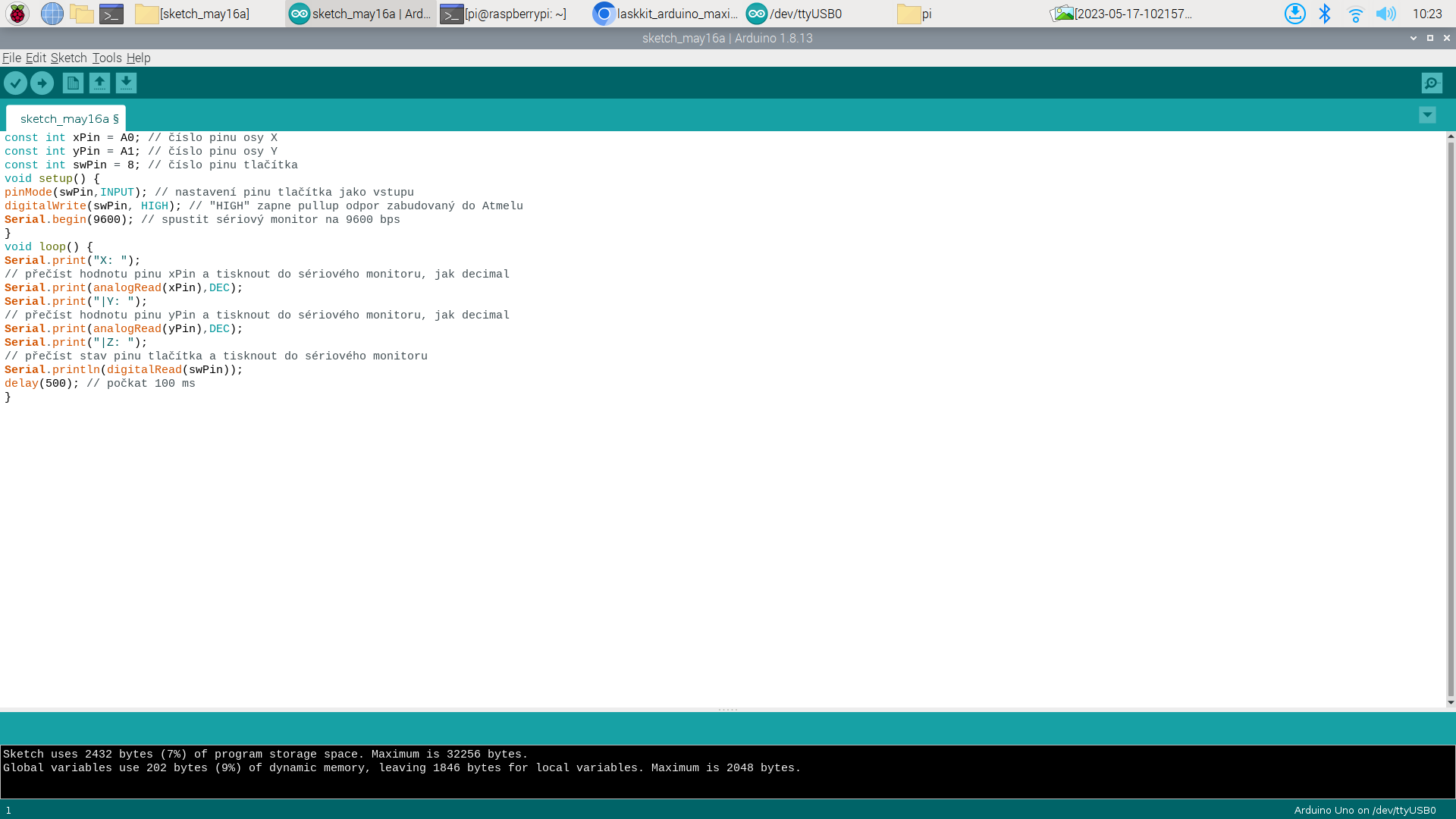The width and height of the screenshot is (1456, 819).
Task: Place cursor on 'void loop() {' line
Action: click(49, 247)
